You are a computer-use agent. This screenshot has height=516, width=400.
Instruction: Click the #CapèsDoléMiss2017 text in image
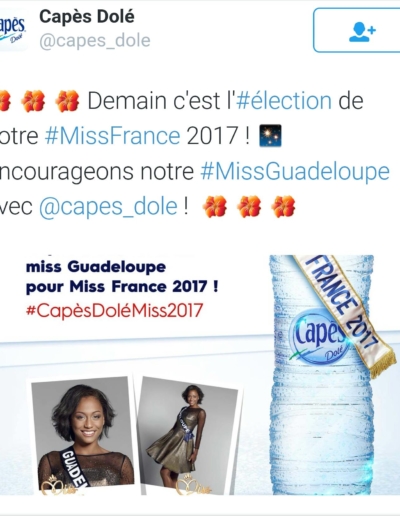click(x=114, y=310)
